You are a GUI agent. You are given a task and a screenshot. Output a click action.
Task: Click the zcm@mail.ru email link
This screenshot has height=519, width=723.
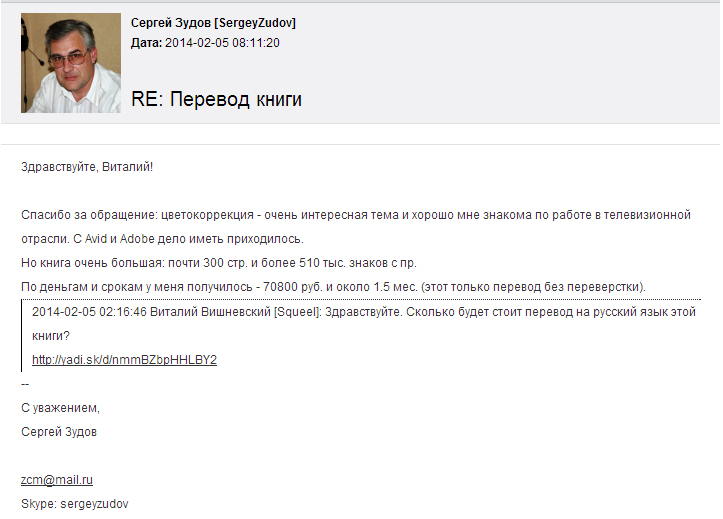pos(57,480)
